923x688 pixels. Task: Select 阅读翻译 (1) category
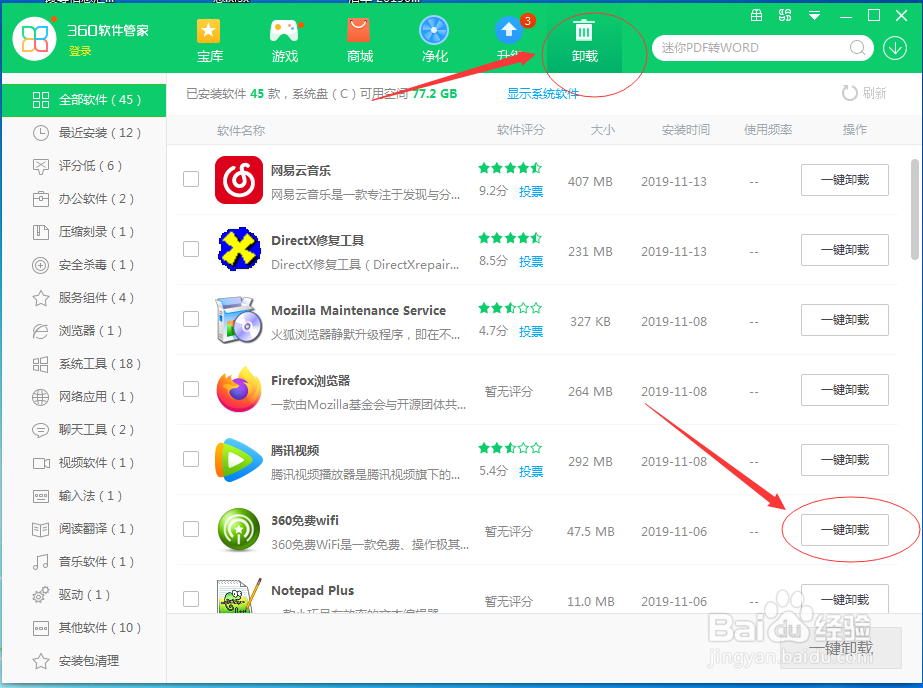coord(84,529)
